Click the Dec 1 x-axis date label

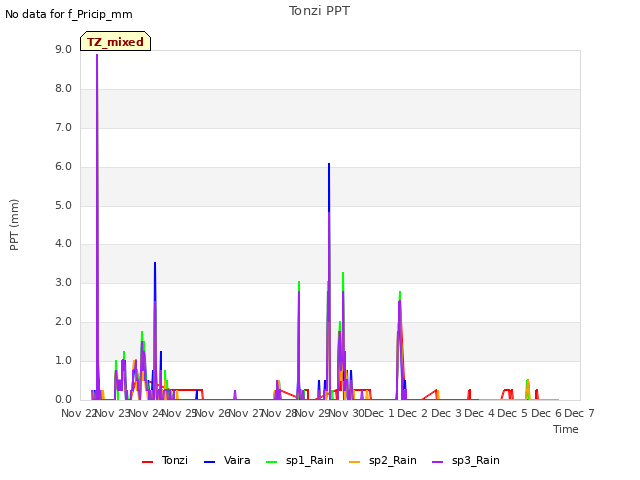(380, 413)
